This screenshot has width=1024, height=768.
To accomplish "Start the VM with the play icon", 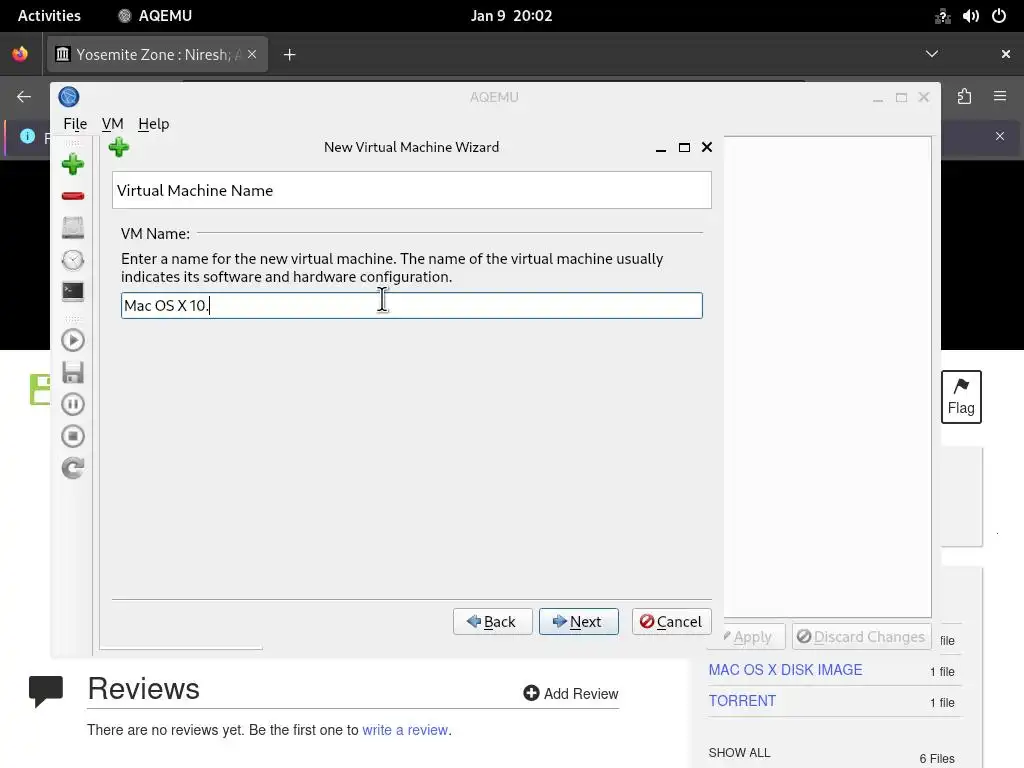I will click(x=72, y=340).
